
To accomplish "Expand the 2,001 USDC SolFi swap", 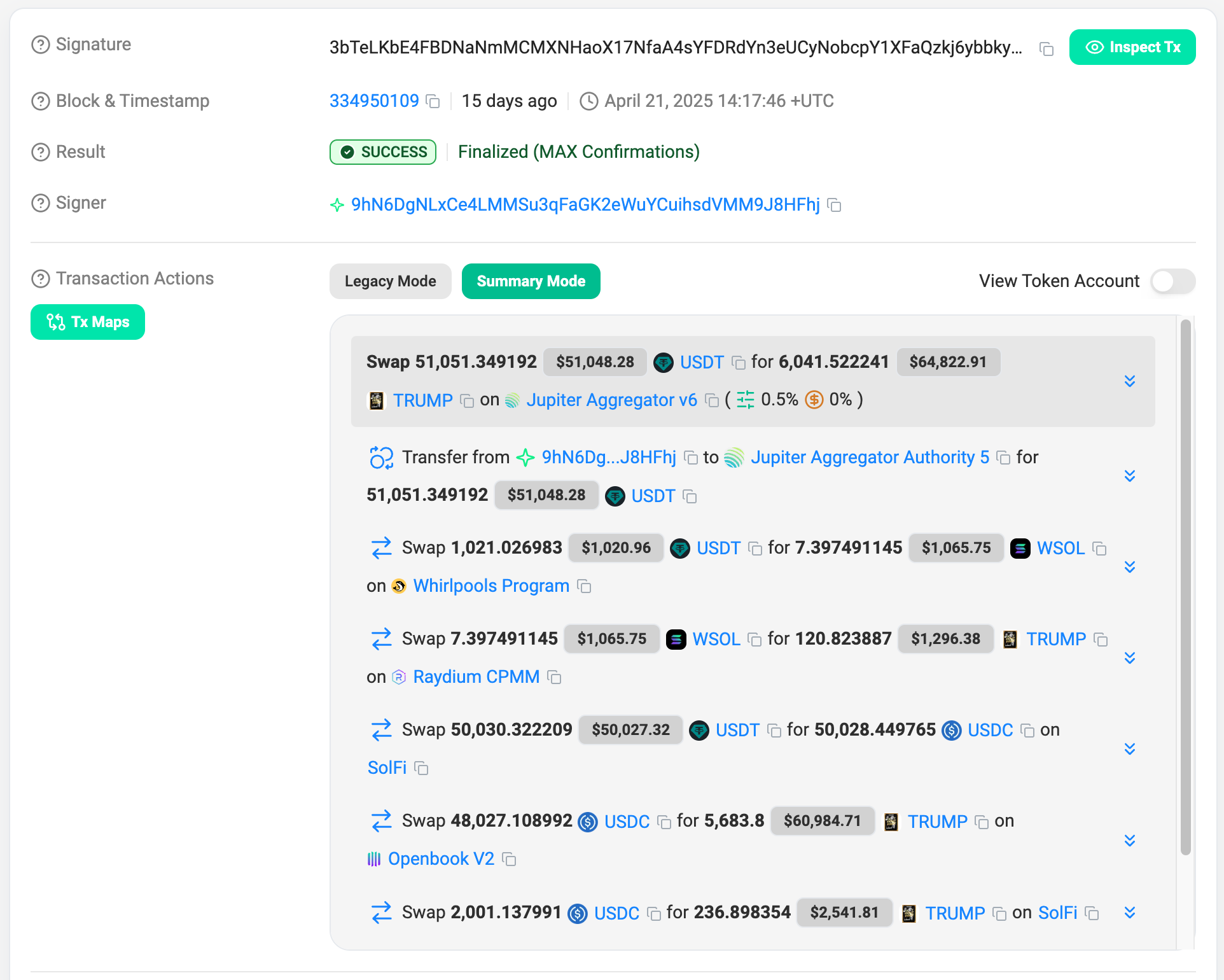I will [1130, 913].
